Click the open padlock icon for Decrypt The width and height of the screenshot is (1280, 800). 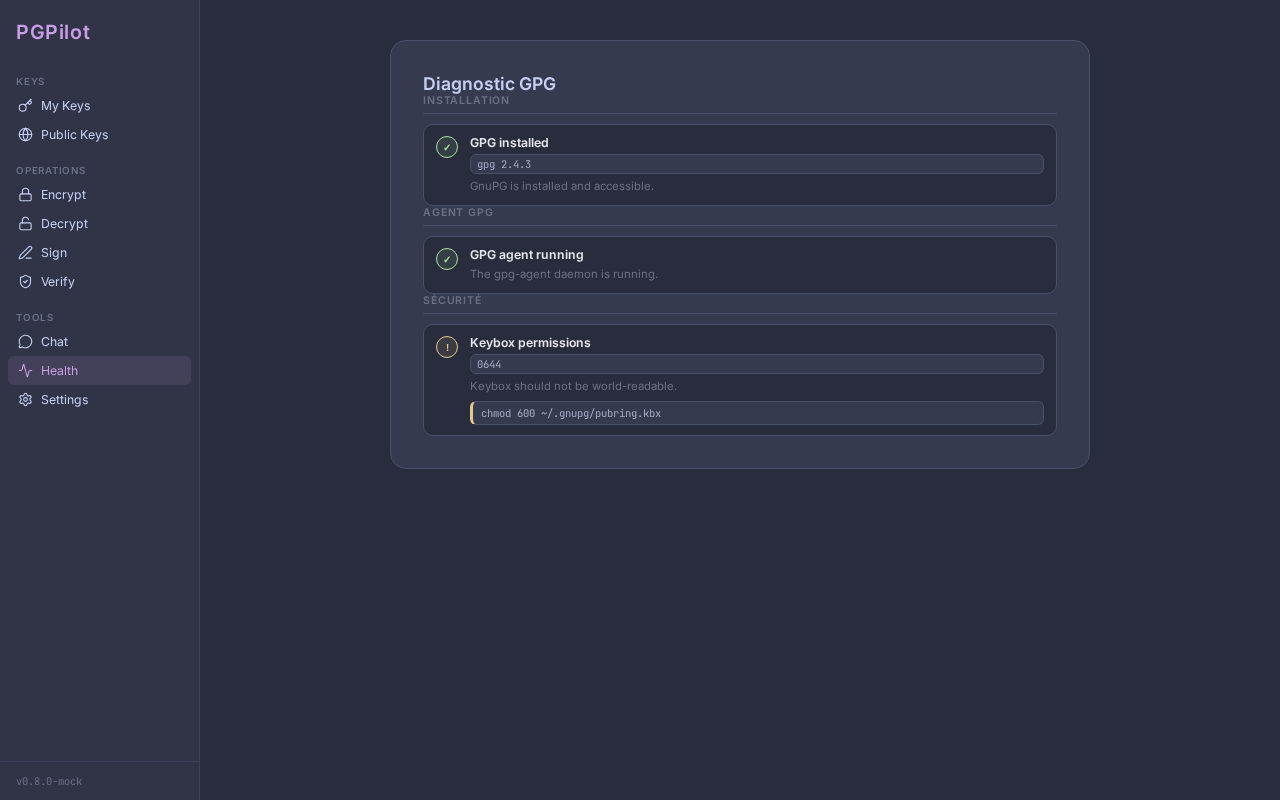click(x=25, y=224)
